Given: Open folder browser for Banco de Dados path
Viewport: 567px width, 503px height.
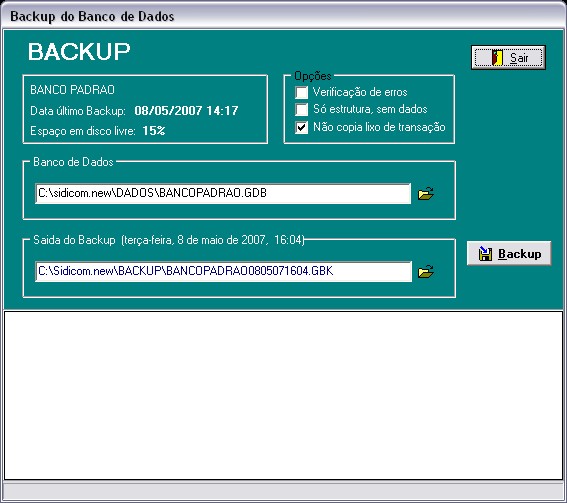Looking at the screenshot, I should 426,193.
